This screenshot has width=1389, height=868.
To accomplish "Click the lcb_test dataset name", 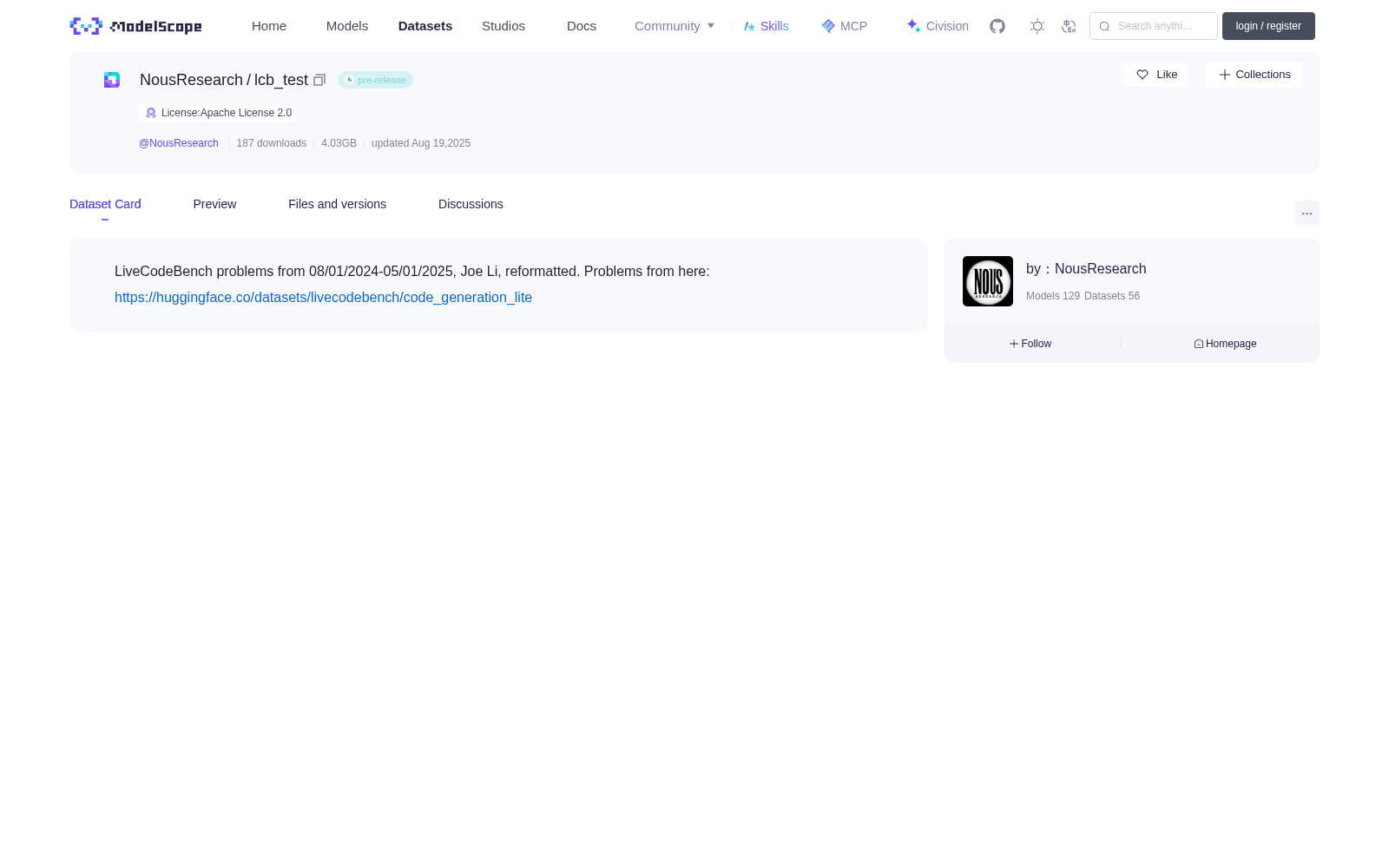I will [281, 80].
